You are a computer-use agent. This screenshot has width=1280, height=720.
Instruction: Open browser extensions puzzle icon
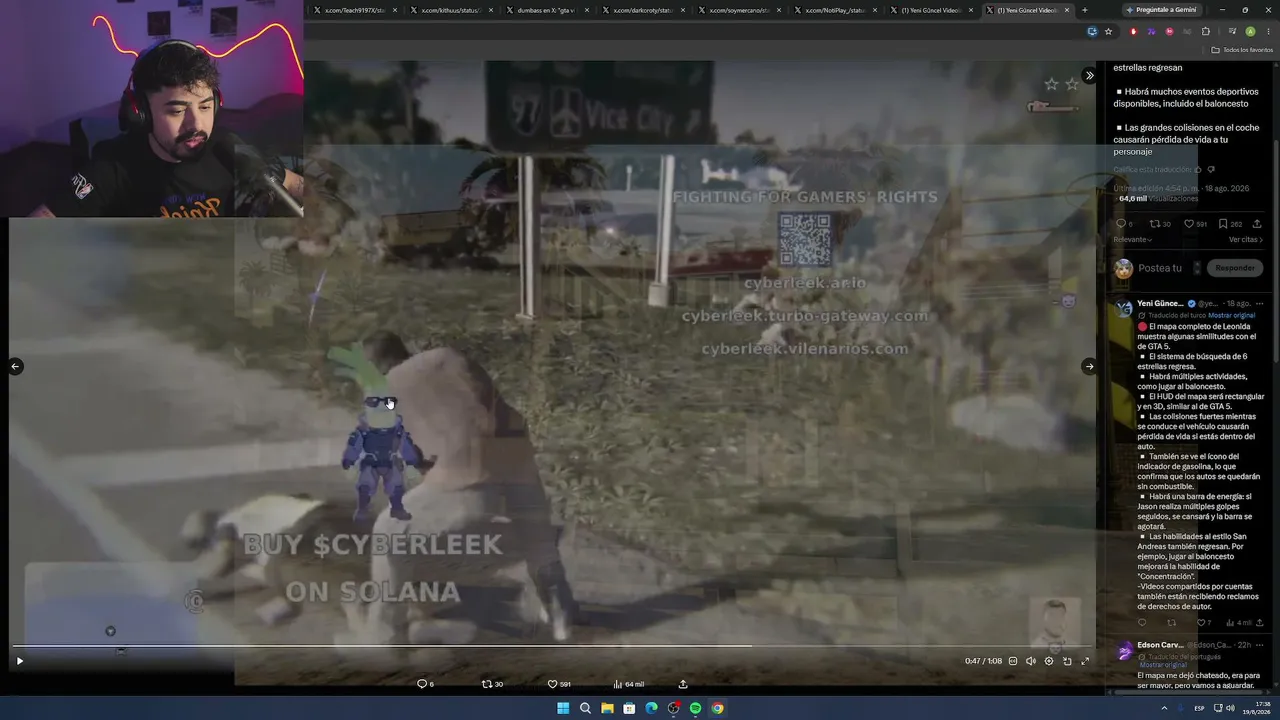click(x=1205, y=31)
